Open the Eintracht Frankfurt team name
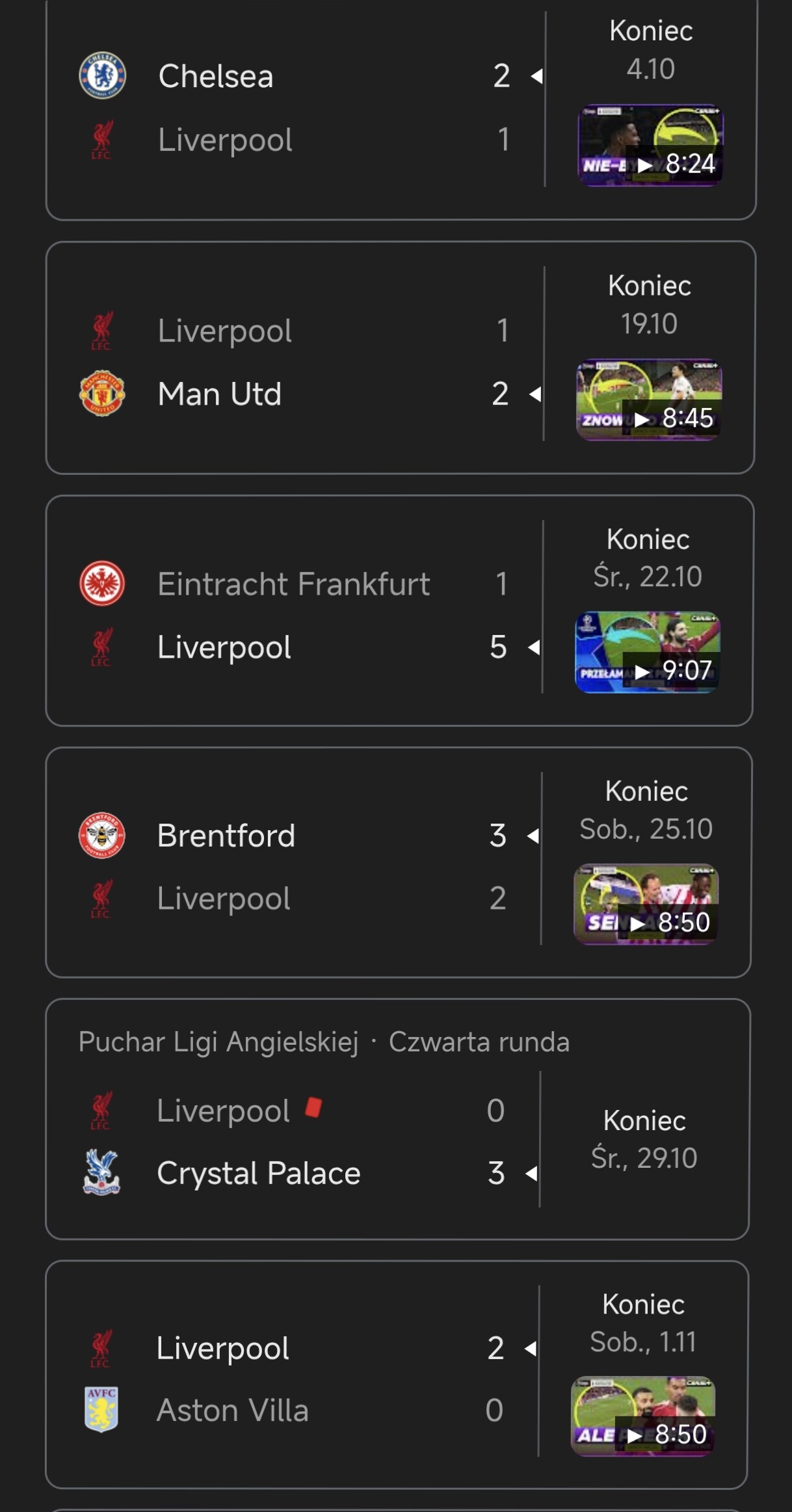The height and width of the screenshot is (1512, 792). (293, 584)
